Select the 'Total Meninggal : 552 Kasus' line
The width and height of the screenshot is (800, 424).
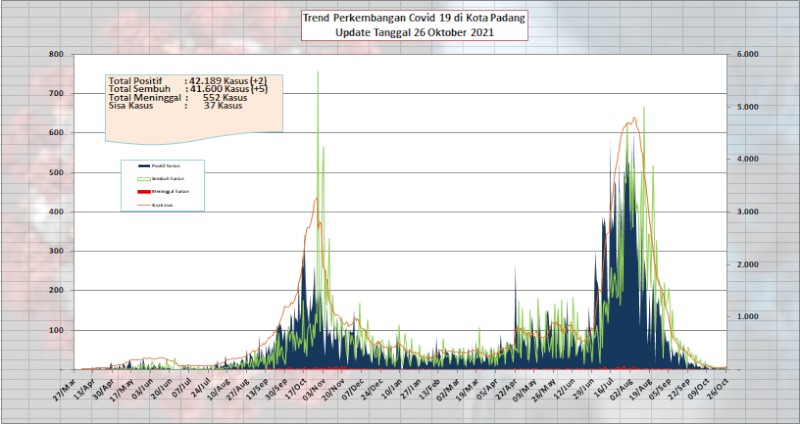point(178,97)
